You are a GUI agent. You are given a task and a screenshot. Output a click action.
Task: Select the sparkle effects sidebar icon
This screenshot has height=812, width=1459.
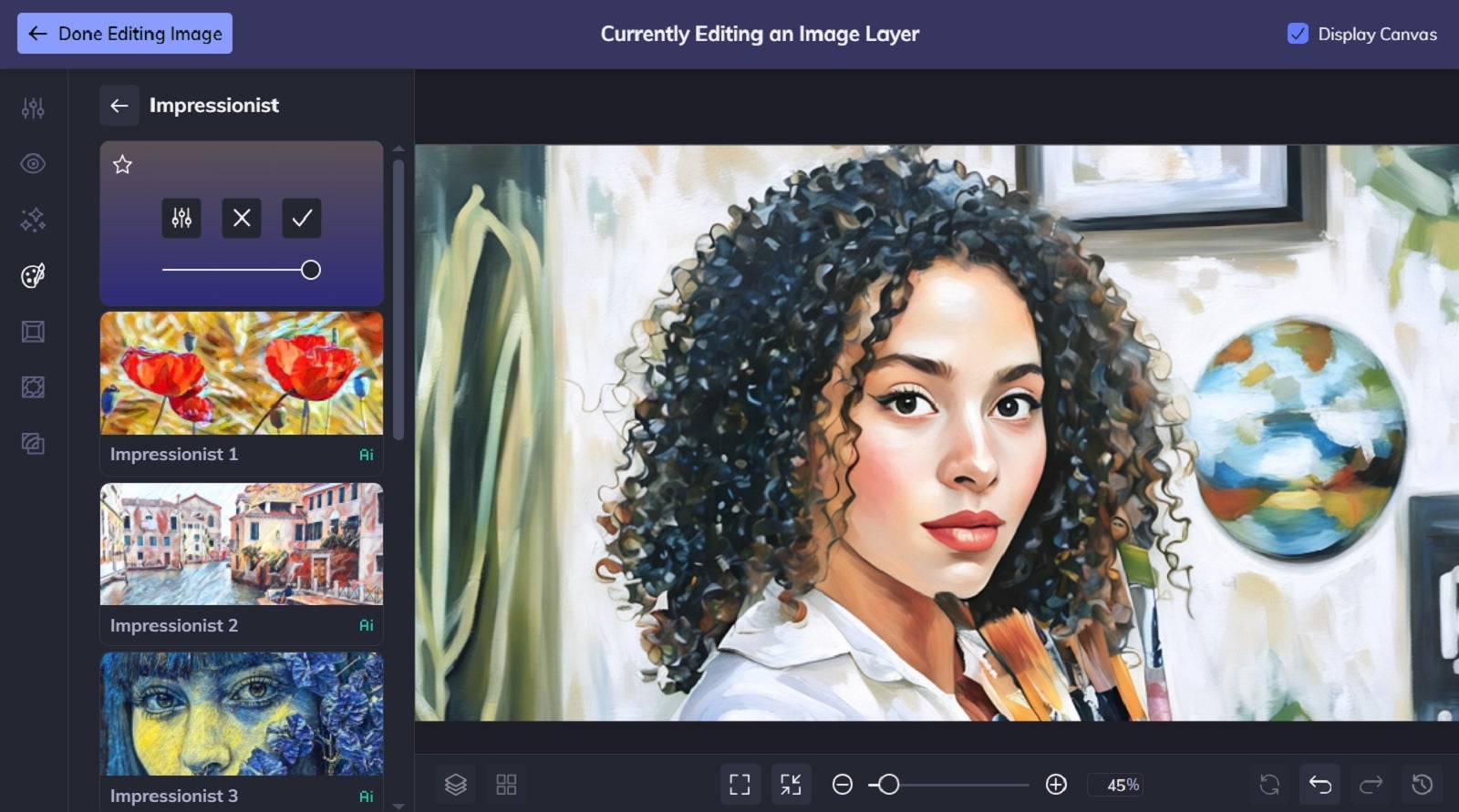tap(33, 220)
